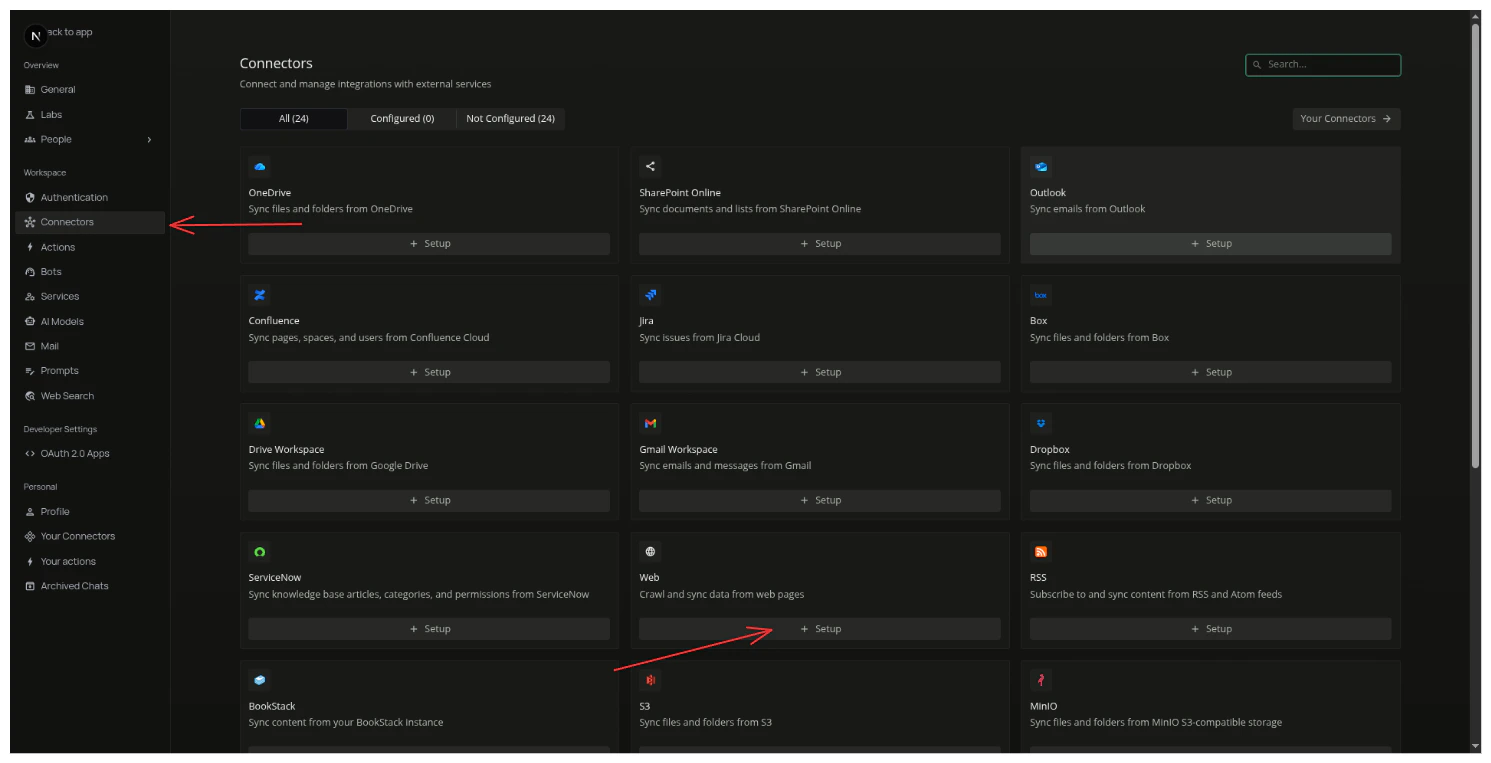Image resolution: width=1491 pixels, height=763 pixels.
Task: Click the BookStack logo icon
Action: (x=260, y=680)
